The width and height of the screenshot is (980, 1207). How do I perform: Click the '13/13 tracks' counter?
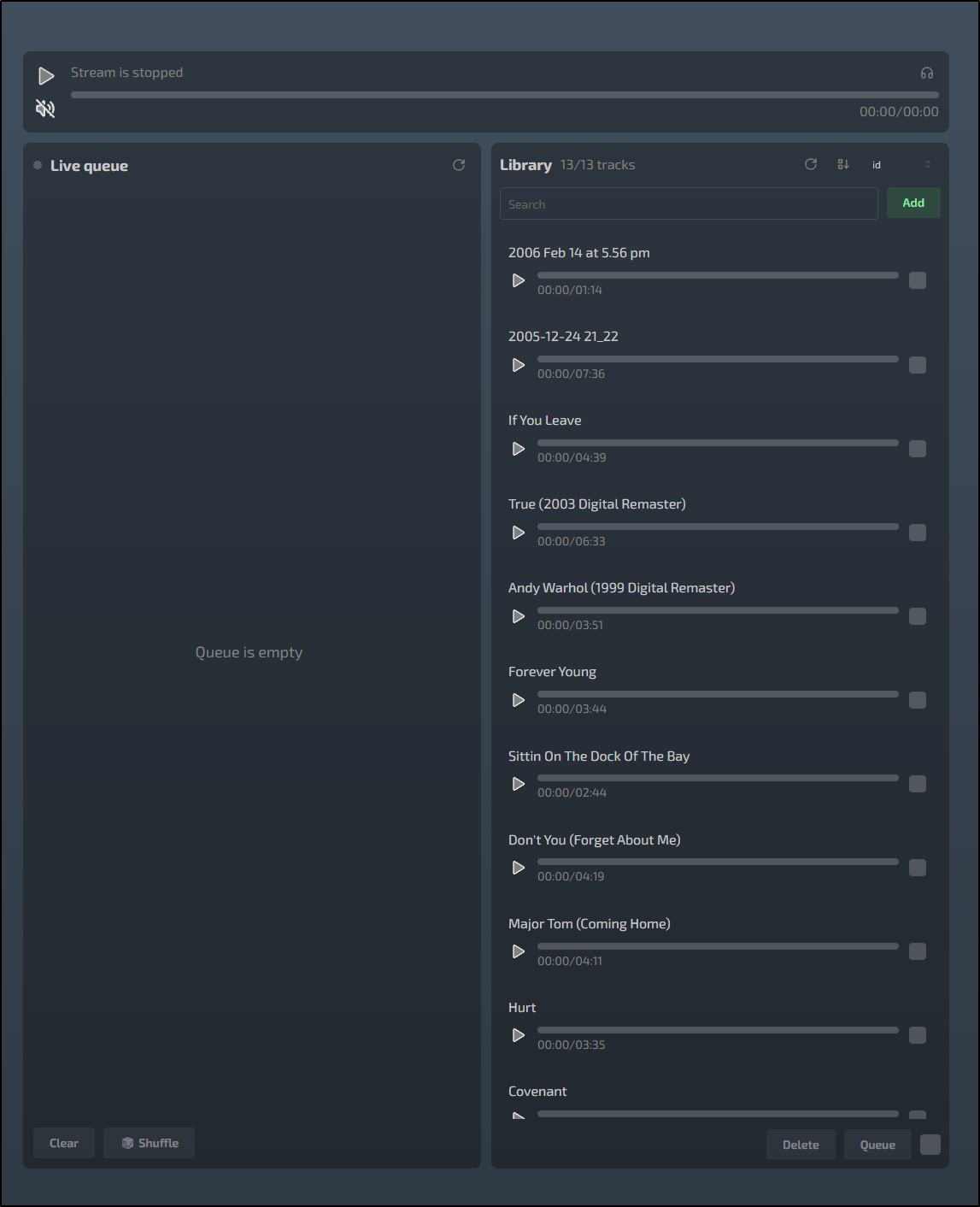tap(598, 165)
